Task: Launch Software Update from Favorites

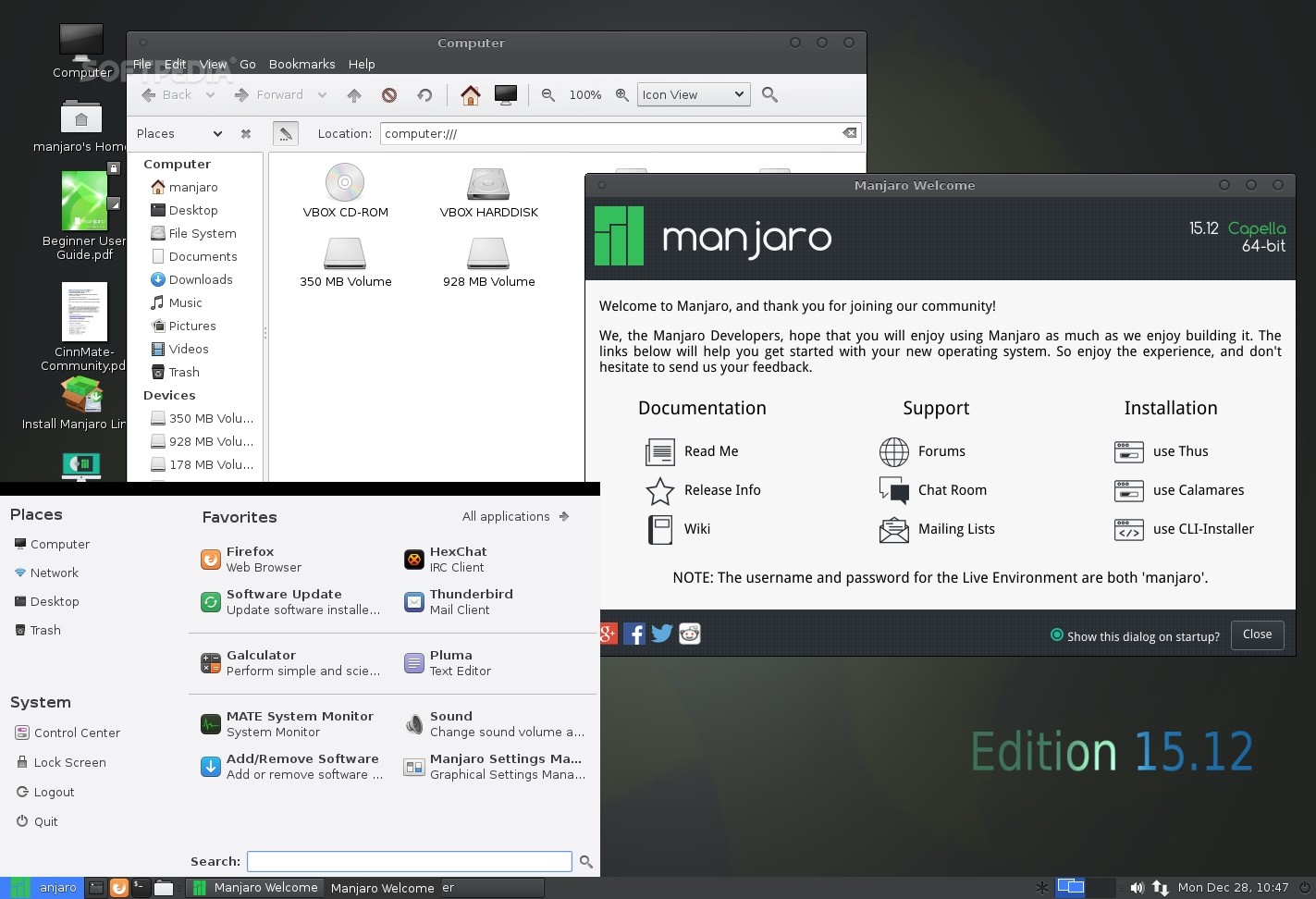Action: (290, 602)
